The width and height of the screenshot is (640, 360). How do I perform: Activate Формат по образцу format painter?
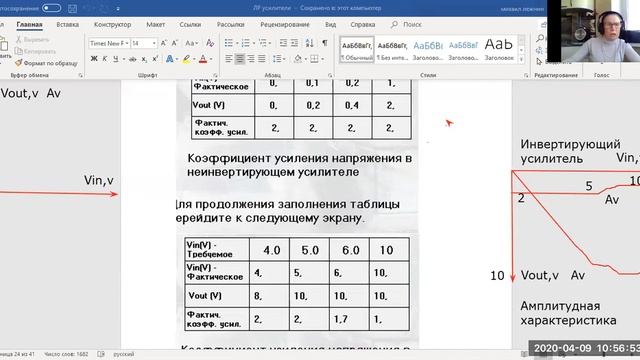point(46,63)
